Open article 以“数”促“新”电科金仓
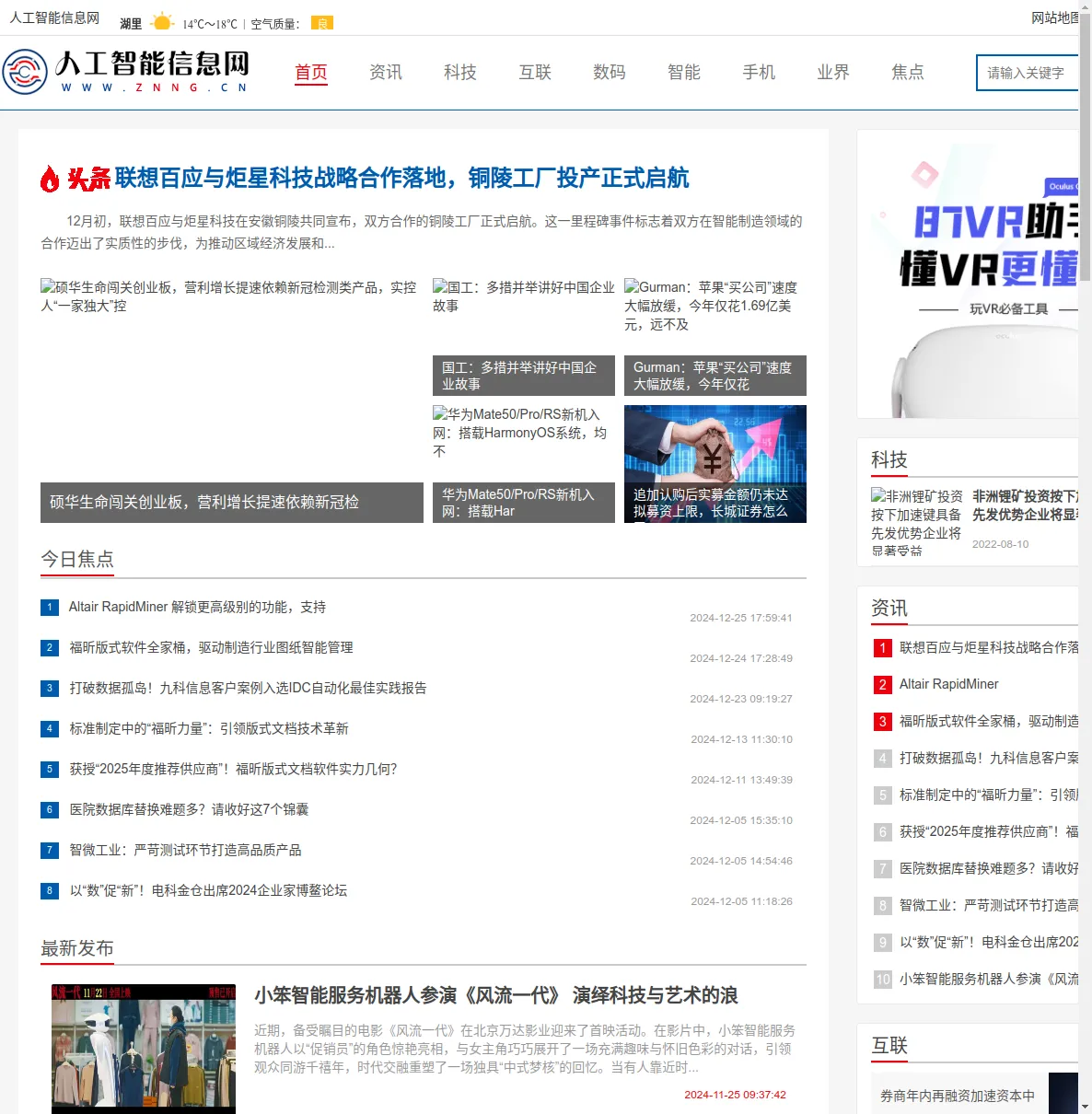This screenshot has width=1092, height=1114. click(208, 890)
